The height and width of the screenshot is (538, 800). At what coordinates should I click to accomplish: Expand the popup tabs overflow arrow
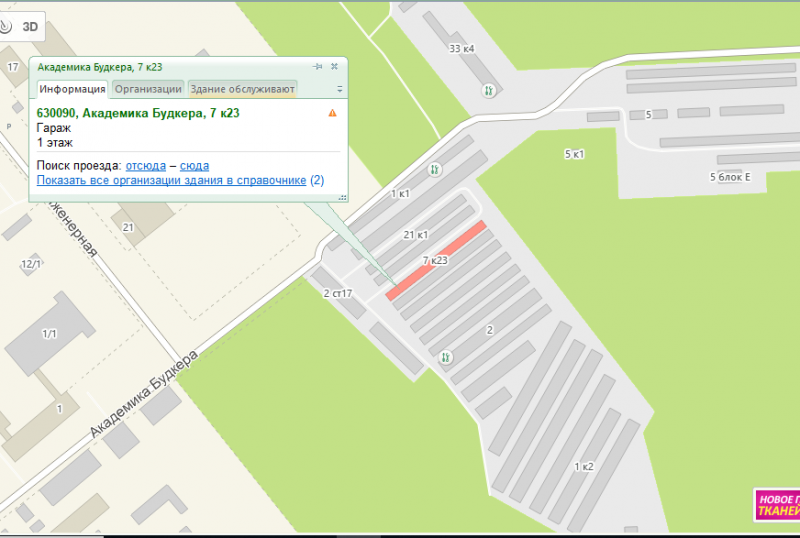coord(340,89)
